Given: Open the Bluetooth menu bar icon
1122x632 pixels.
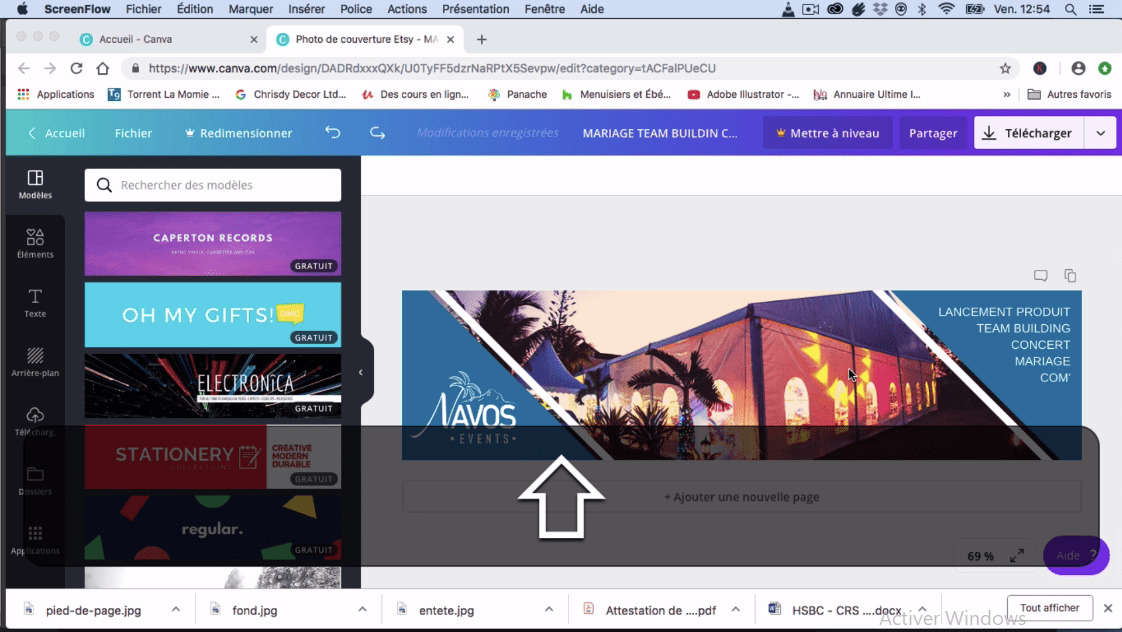Looking at the screenshot, I should (x=922, y=9).
